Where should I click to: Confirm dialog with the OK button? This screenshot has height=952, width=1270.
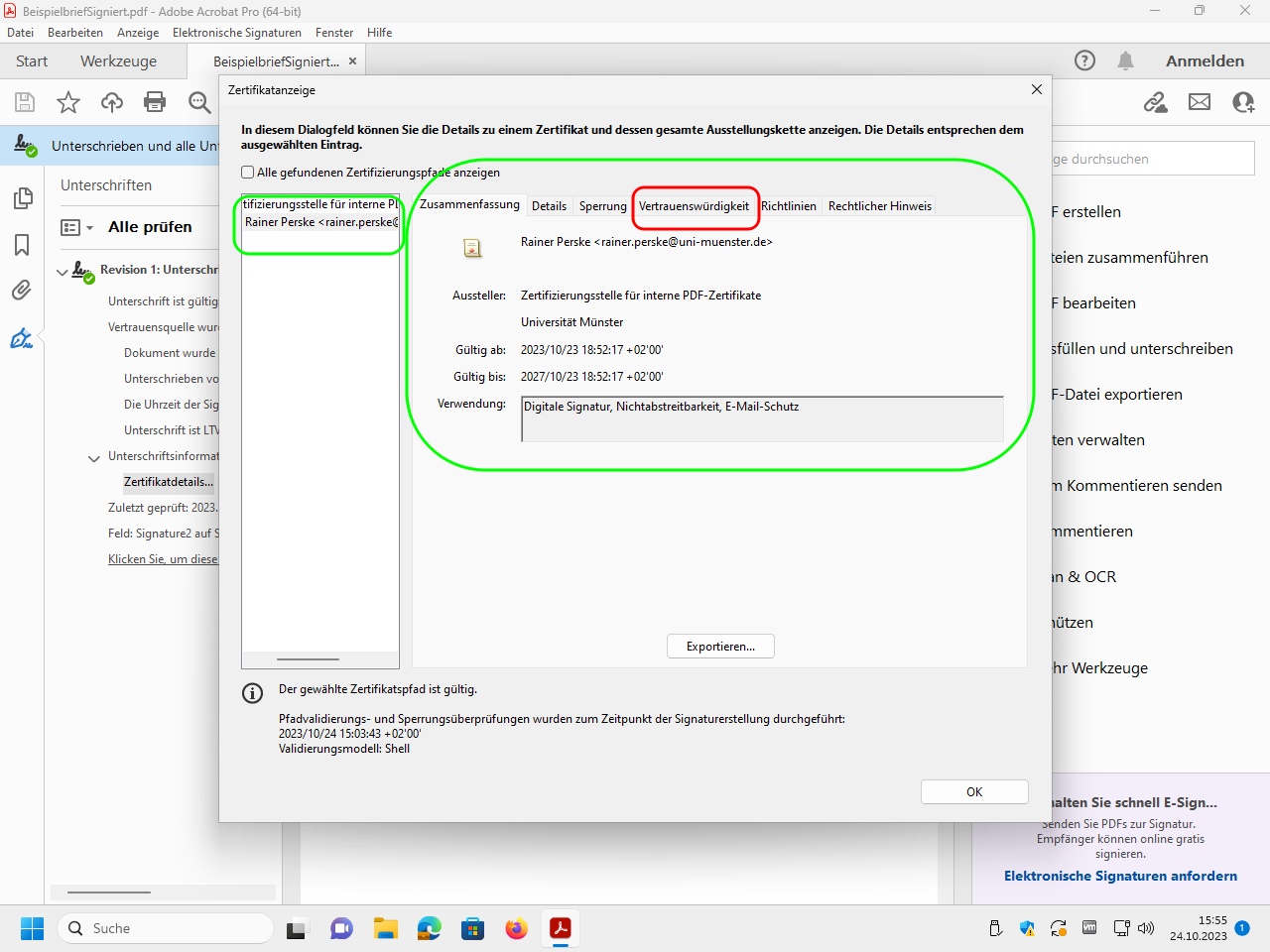973,792
